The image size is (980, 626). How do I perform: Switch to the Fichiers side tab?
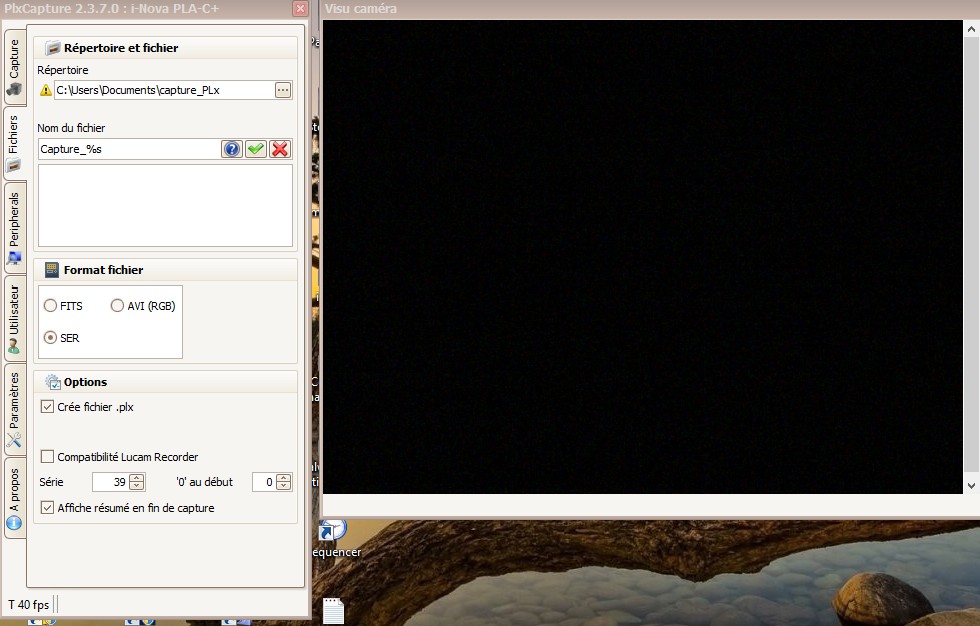pos(14,144)
